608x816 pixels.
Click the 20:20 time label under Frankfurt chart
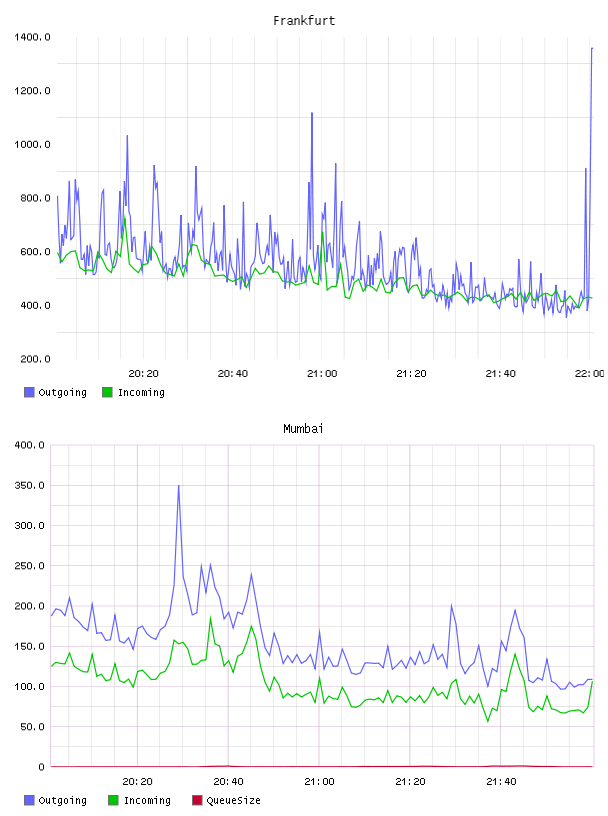coord(143,374)
